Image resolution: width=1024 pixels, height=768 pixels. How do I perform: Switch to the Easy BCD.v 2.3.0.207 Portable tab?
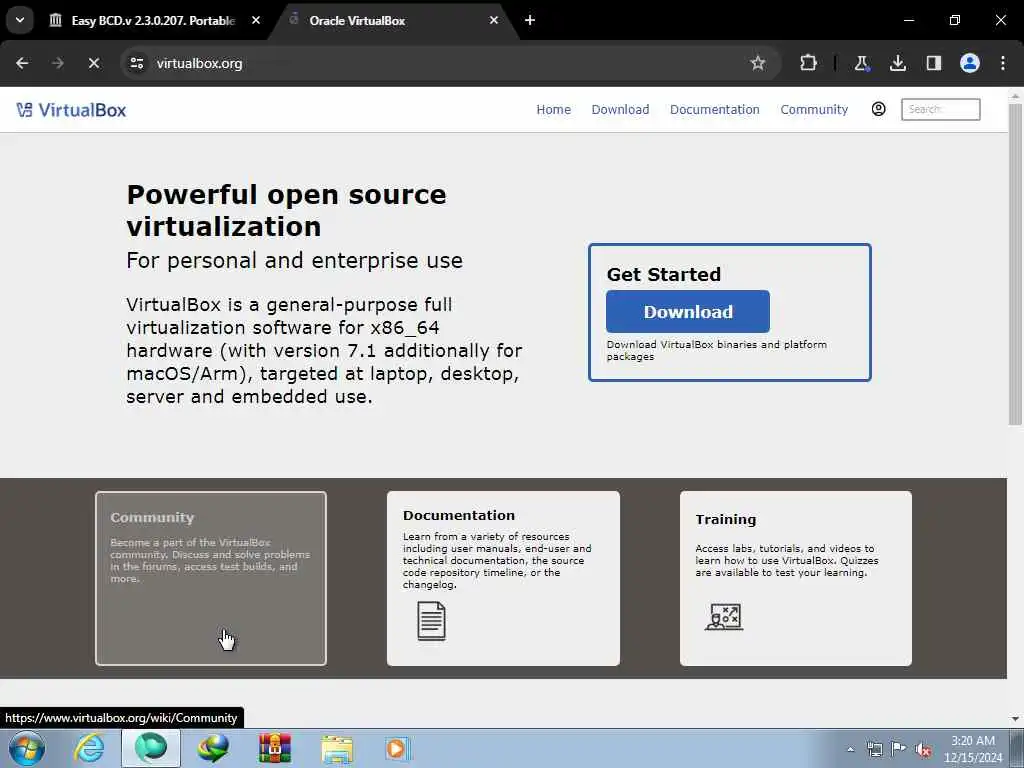click(153, 20)
